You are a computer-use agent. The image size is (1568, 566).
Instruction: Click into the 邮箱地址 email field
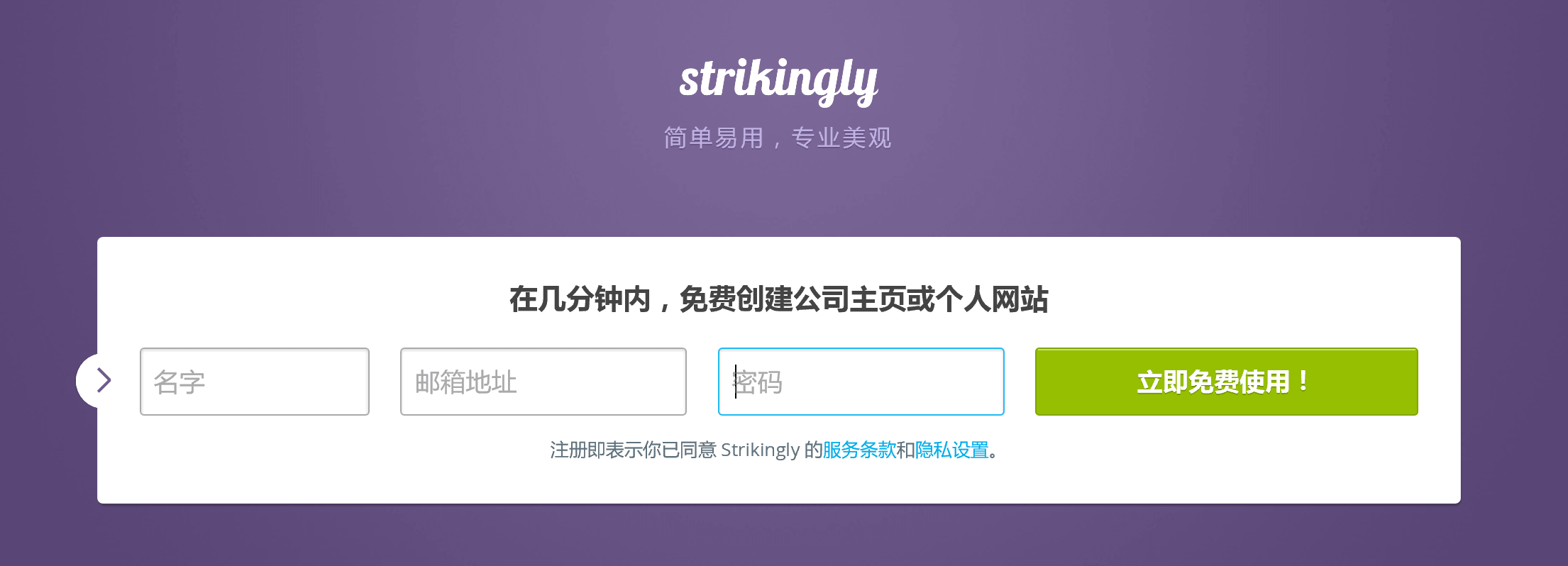(543, 382)
